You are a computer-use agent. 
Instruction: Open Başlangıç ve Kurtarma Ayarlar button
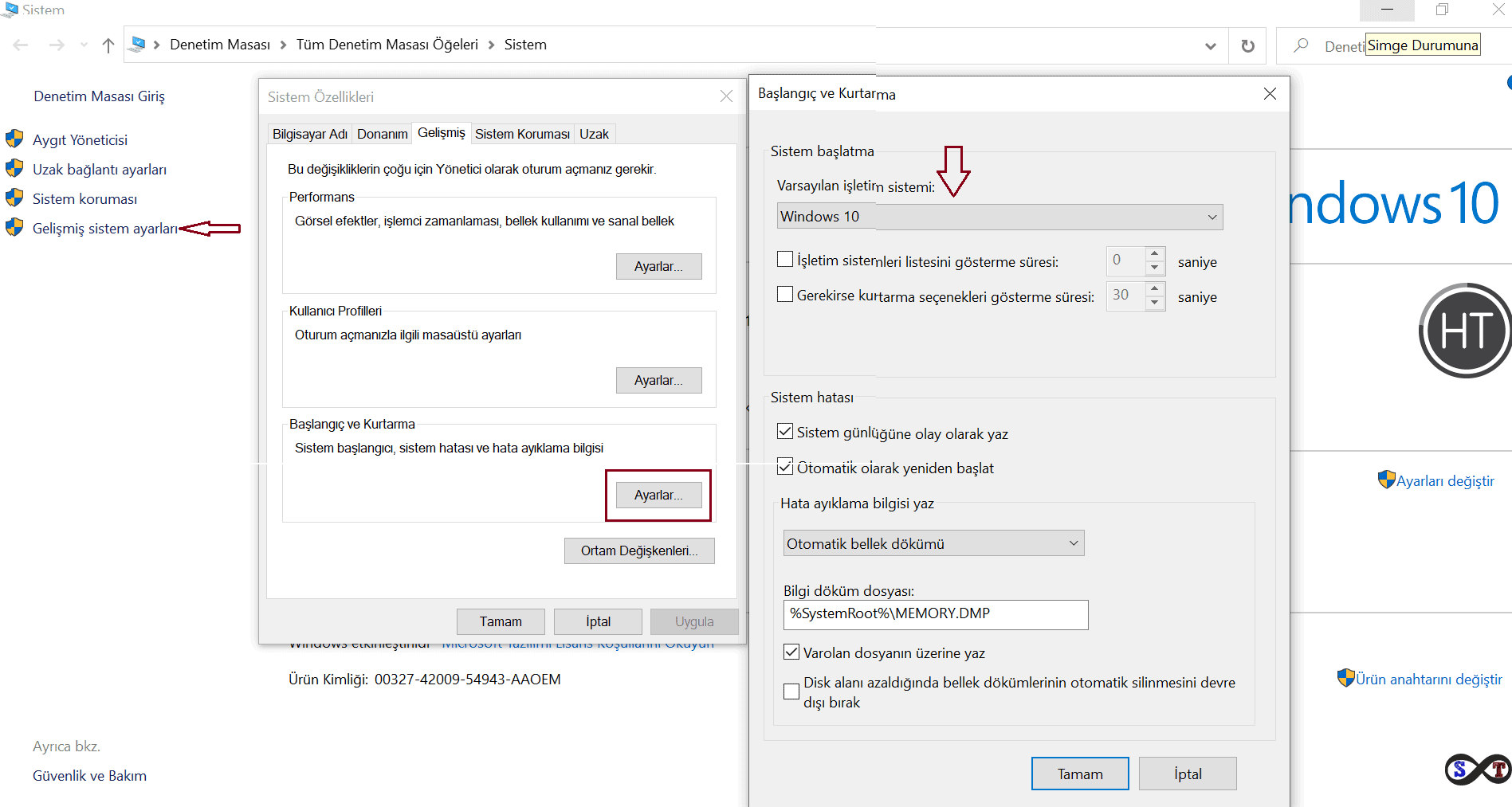[x=658, y=495]
